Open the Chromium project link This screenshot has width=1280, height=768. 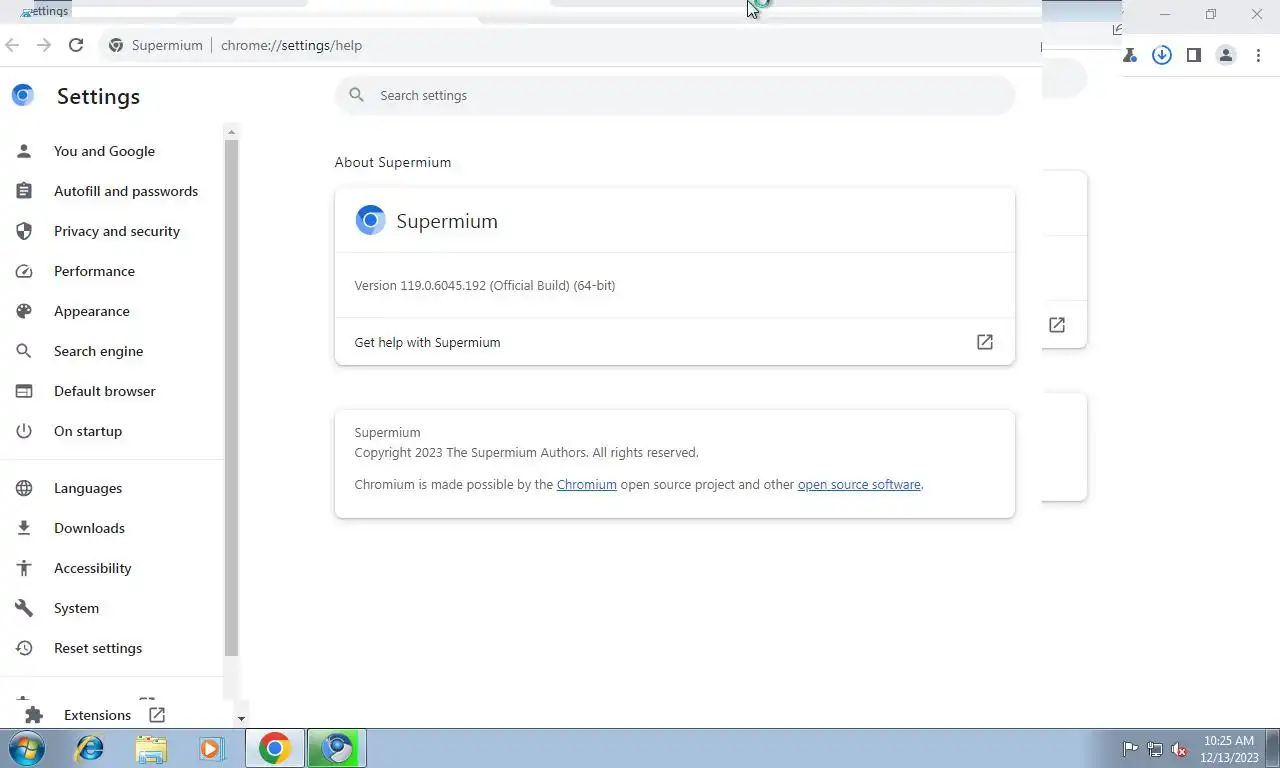[586, 484]
